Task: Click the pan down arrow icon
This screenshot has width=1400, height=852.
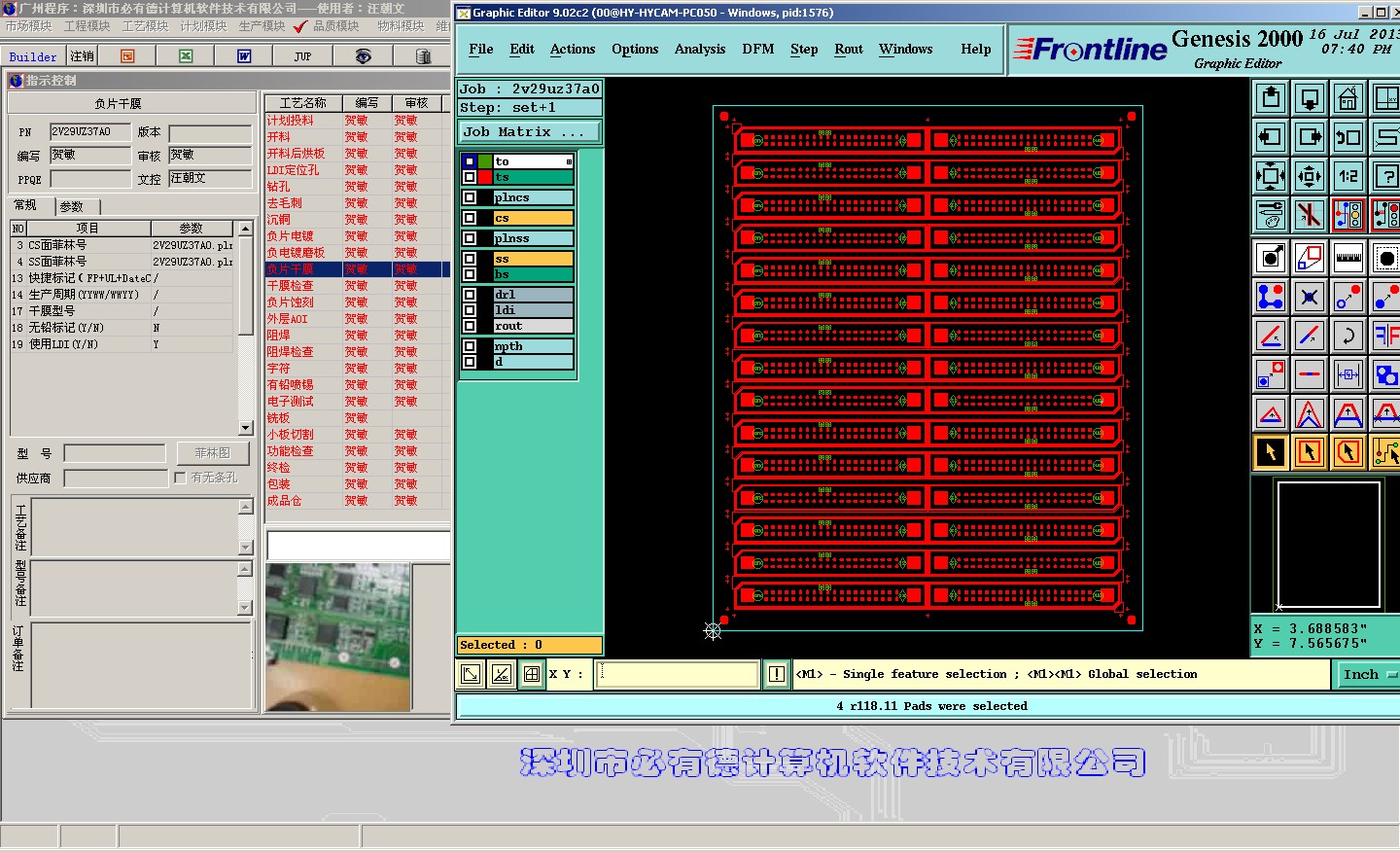Action: click(x=1310, y=98)
